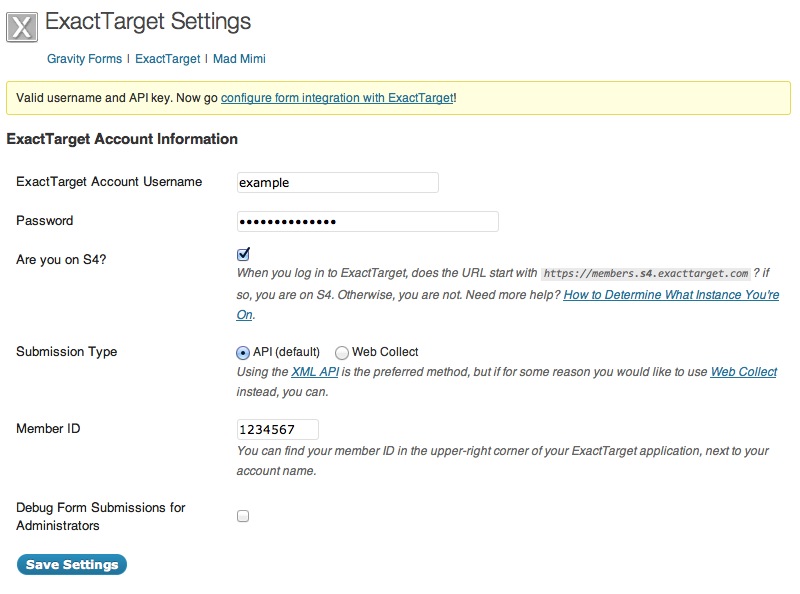Open the Gravity Forms settings tab

(84, 59)
